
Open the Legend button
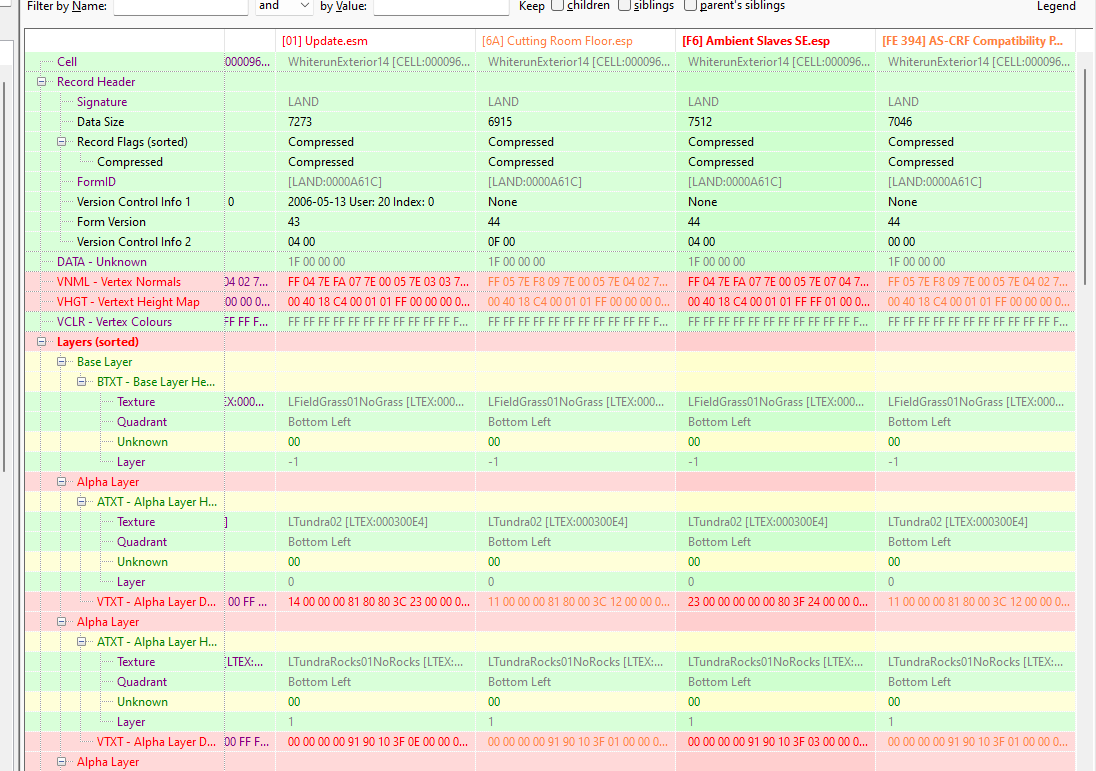pos(1055,6)
